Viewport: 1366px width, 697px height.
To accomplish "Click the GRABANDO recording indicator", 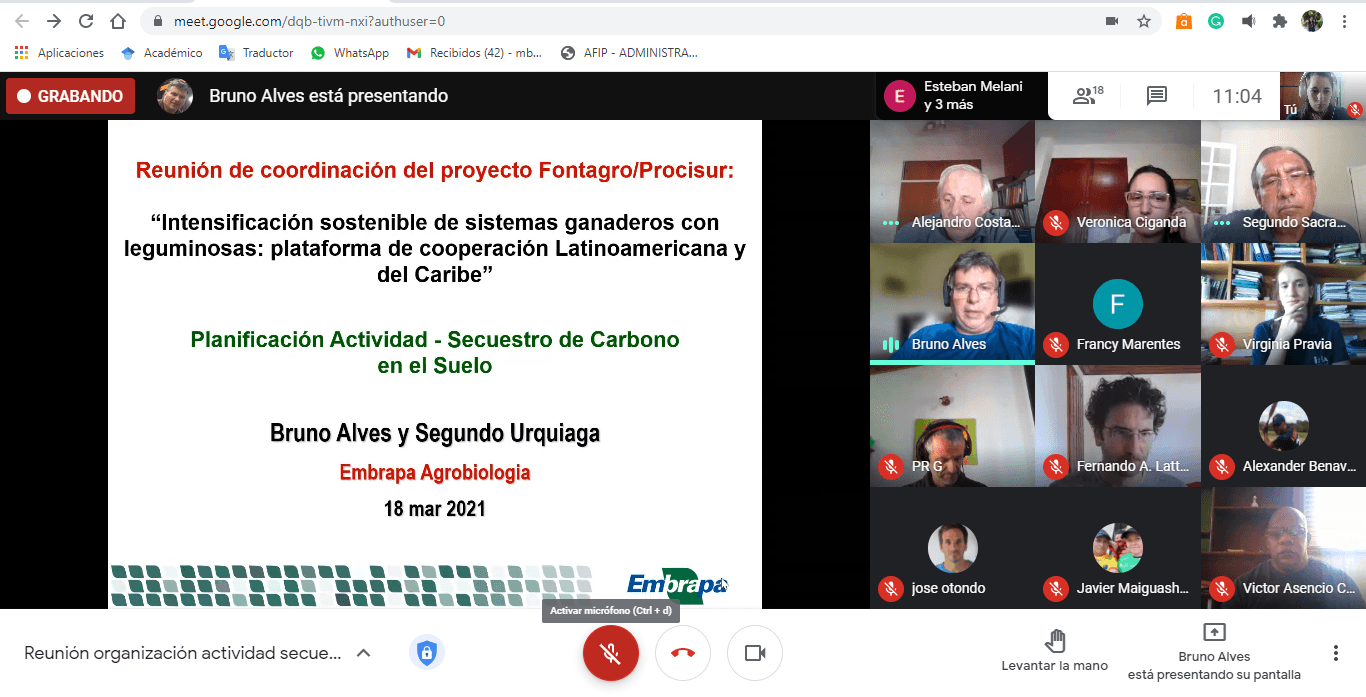I will tap(69, 96).
